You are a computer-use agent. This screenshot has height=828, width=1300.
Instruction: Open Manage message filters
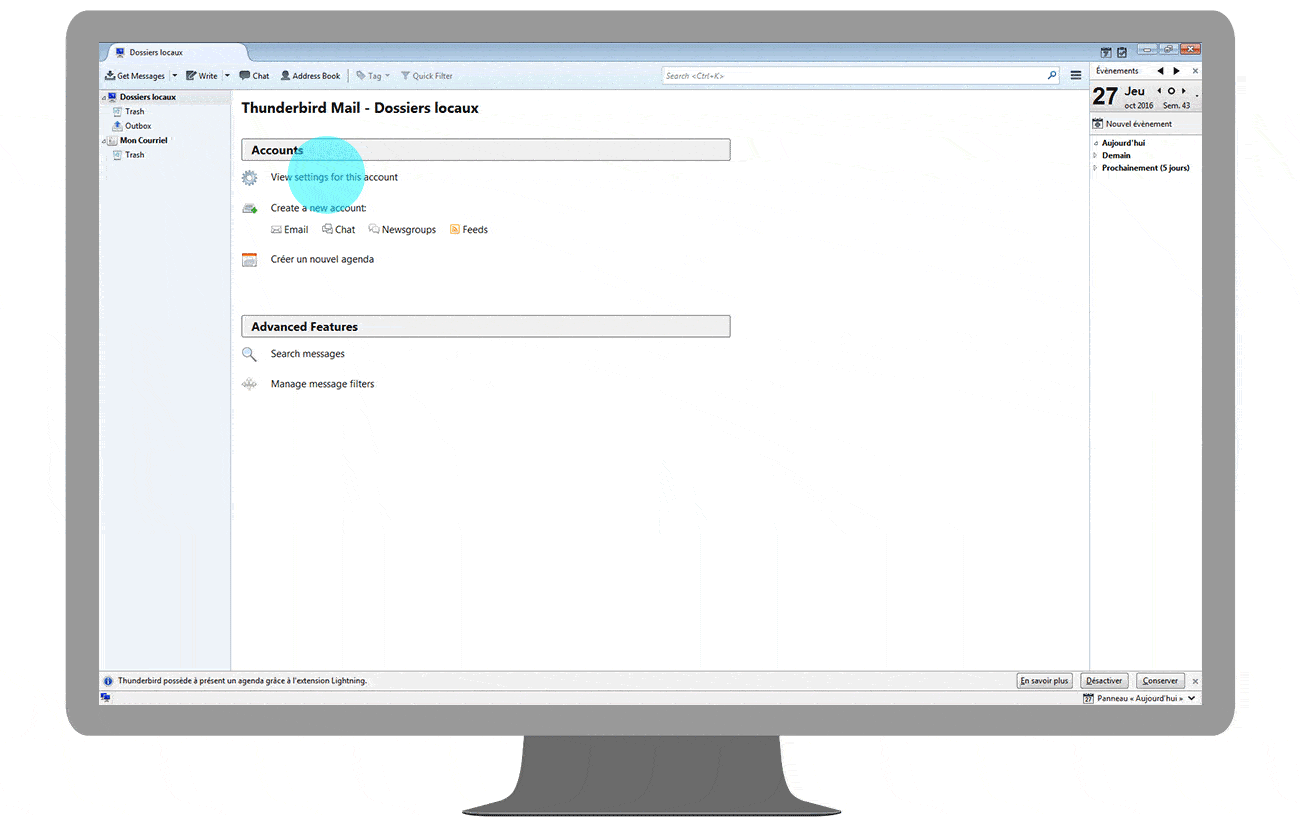click(323, 384)
